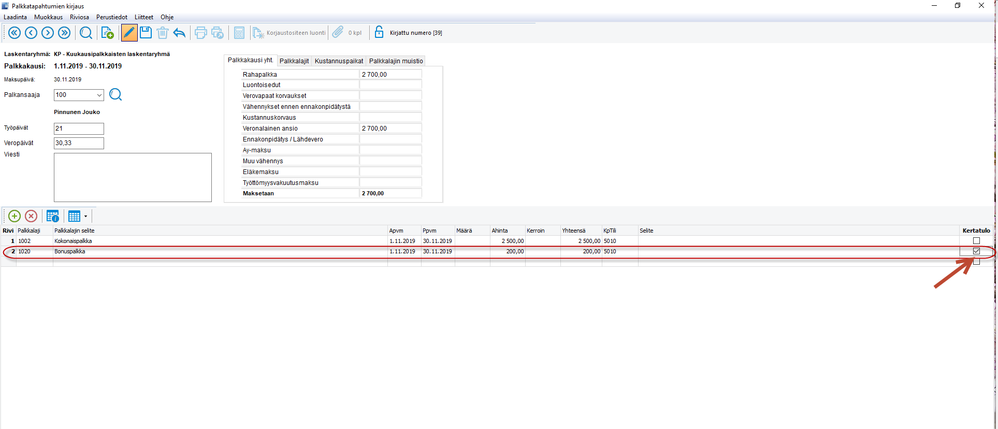This screenshot has height=429, width=998.
Task: Switch to the Kustannuspaikat tab
Action: tap(339, 60)
